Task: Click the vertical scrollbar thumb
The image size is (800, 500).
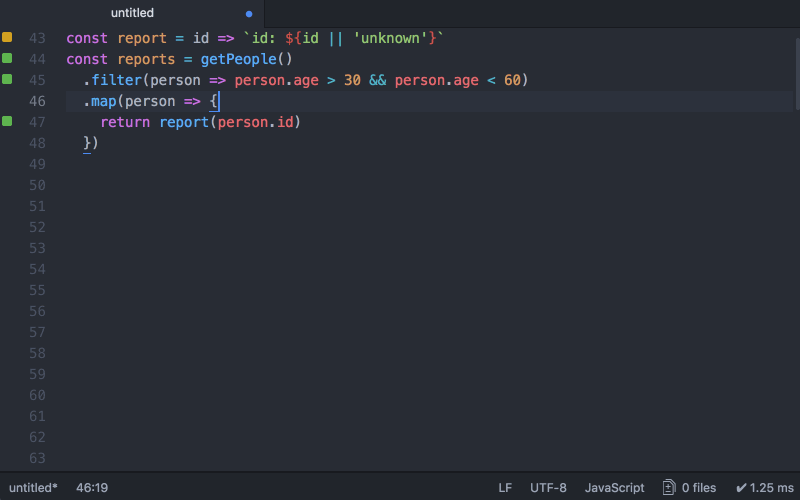Action: (x=797, y=74)
